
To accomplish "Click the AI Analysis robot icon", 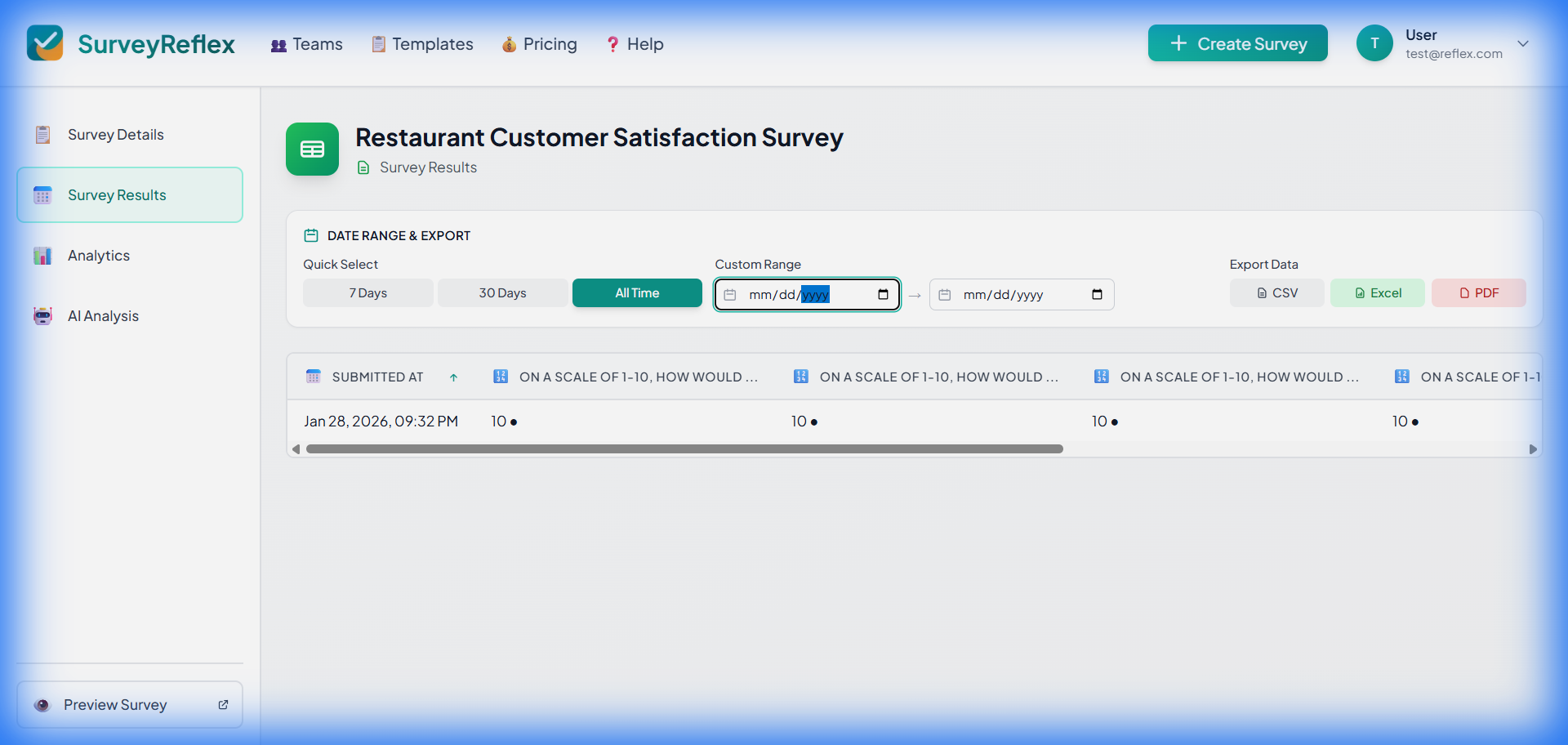I will pyautogui.click(x=42, y=316).
